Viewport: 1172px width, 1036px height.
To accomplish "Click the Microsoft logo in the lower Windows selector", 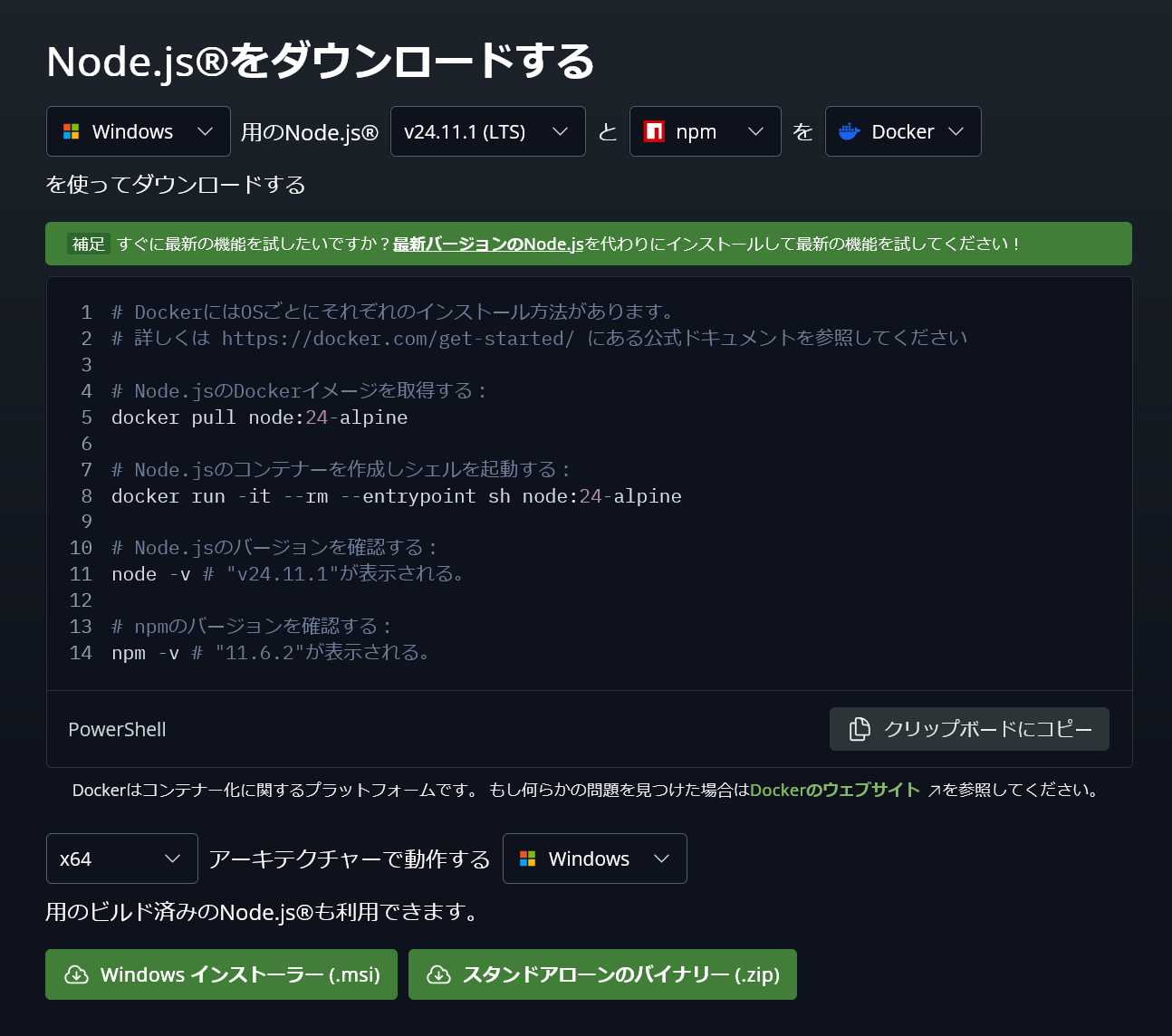I will click(527, 858).
